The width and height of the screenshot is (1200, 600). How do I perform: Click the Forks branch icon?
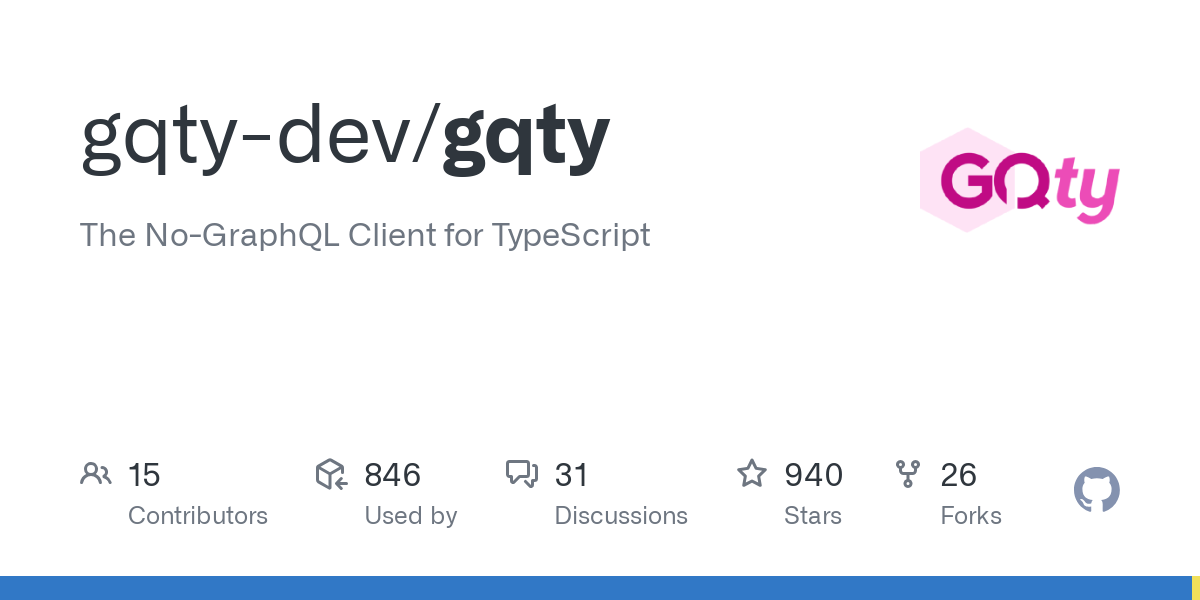click(x=908, y=474)
